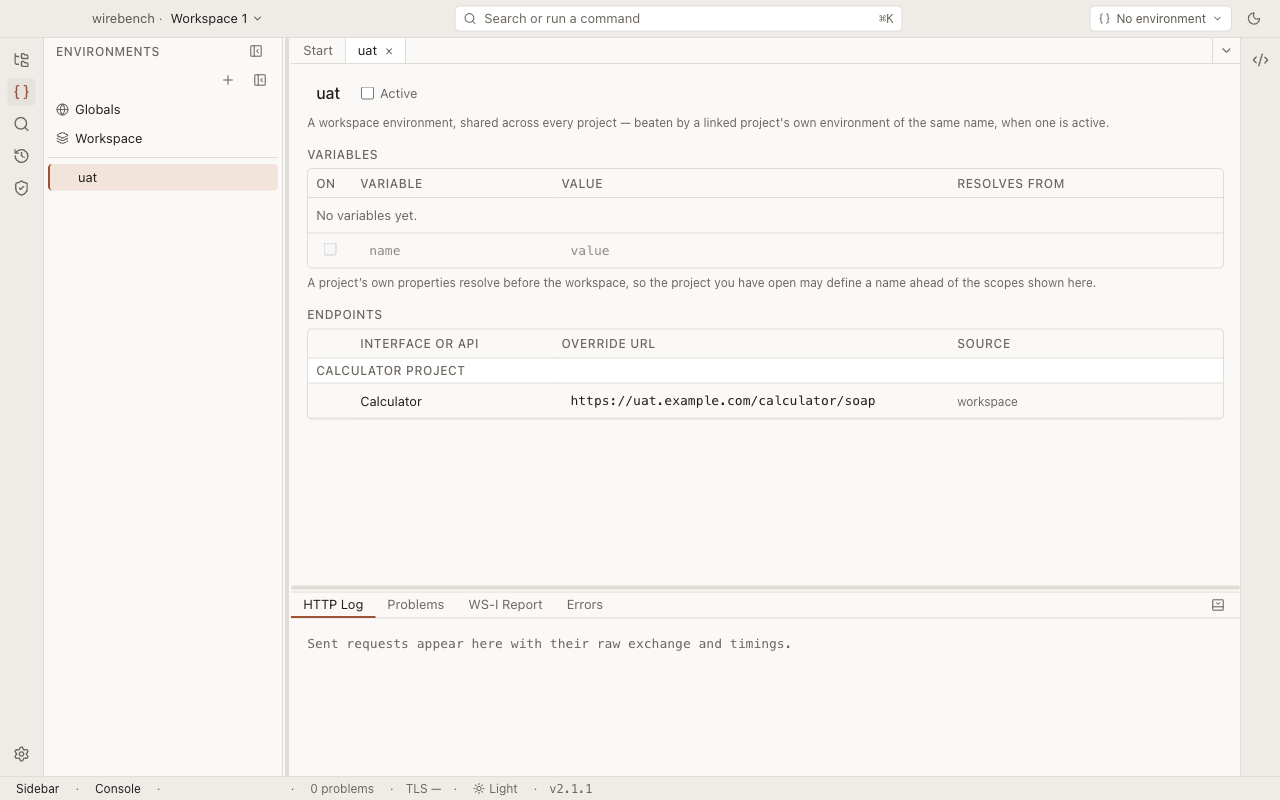Open the tab list chevron dropdown
The height and width of the screenshot is (800, 1280).
[1226, 51]
